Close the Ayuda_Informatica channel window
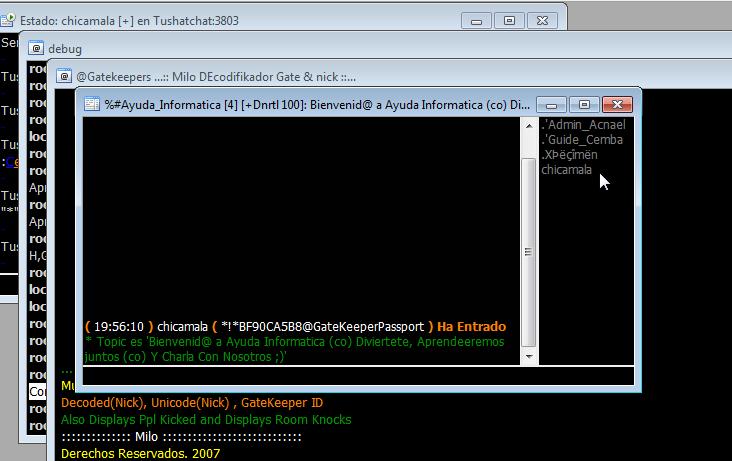Viewport: 732px width, 461px height. click(617, 105)
